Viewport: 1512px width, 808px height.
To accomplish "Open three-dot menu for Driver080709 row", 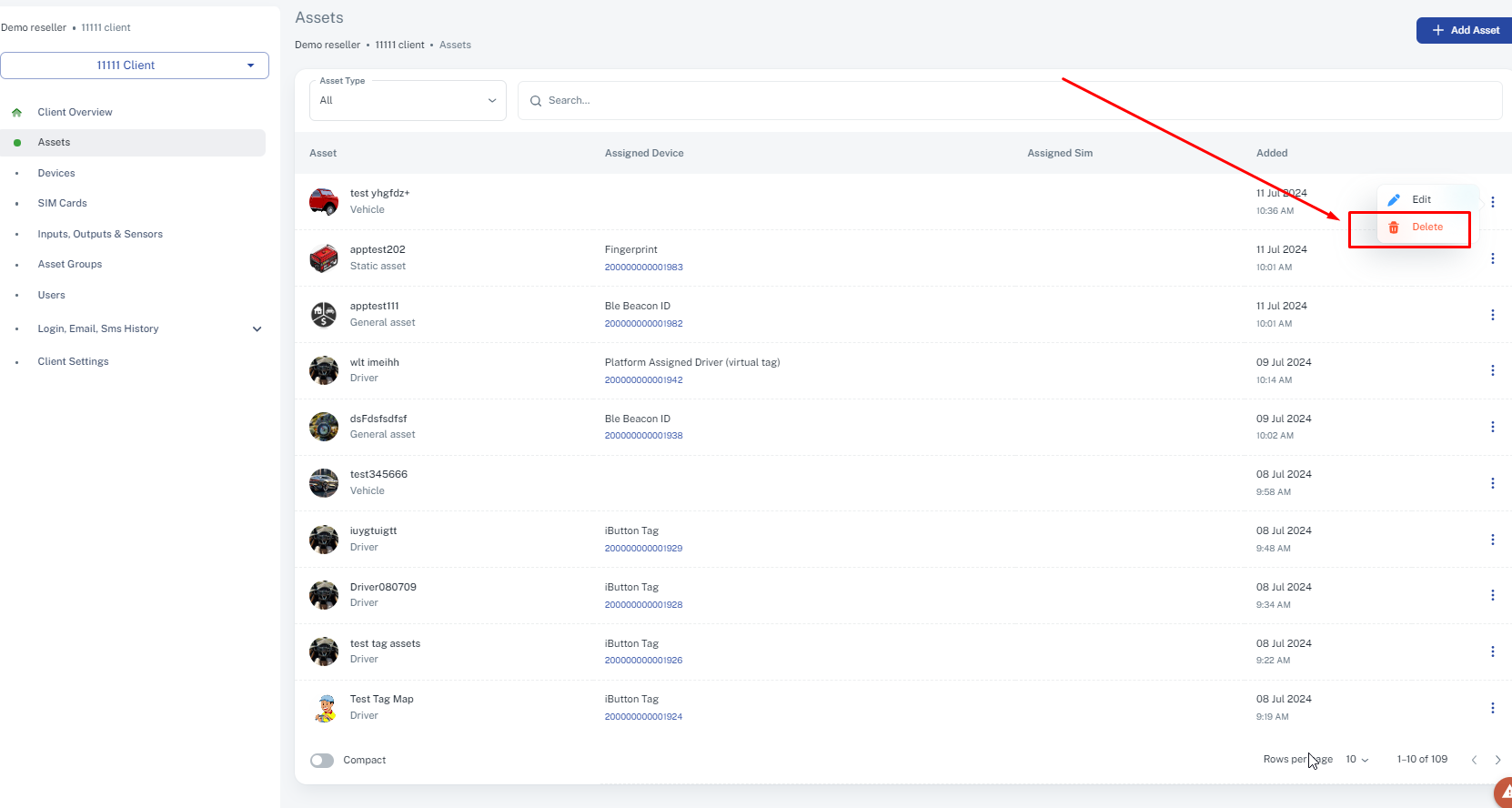I will pyautogui.click(x=1492, y=595).
